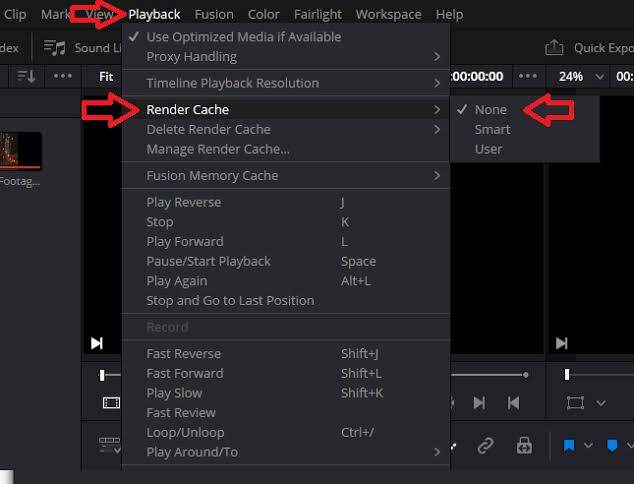Open timeline view options icon
Viewport: 634px width, 484px height.
coord(110,444)
